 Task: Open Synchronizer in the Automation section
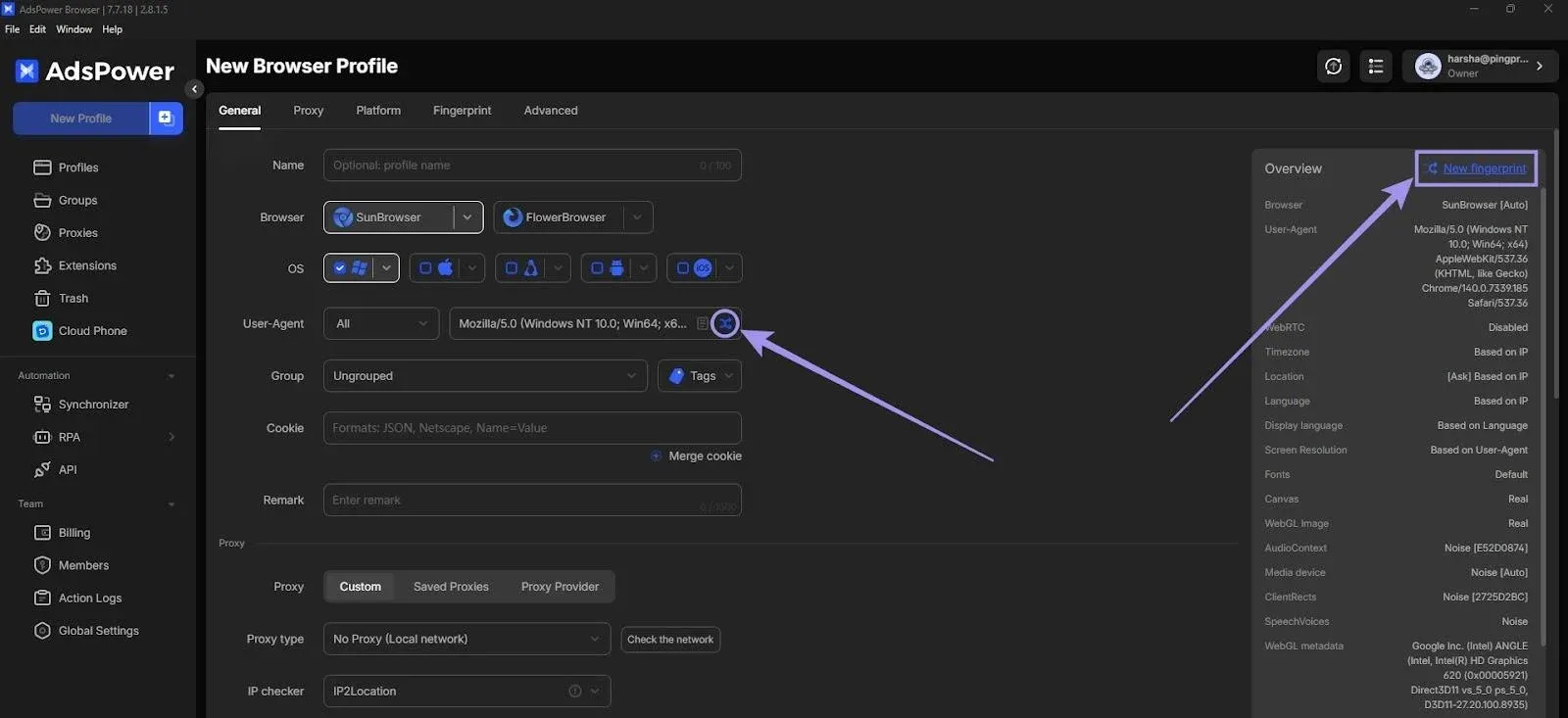[93, 405]
